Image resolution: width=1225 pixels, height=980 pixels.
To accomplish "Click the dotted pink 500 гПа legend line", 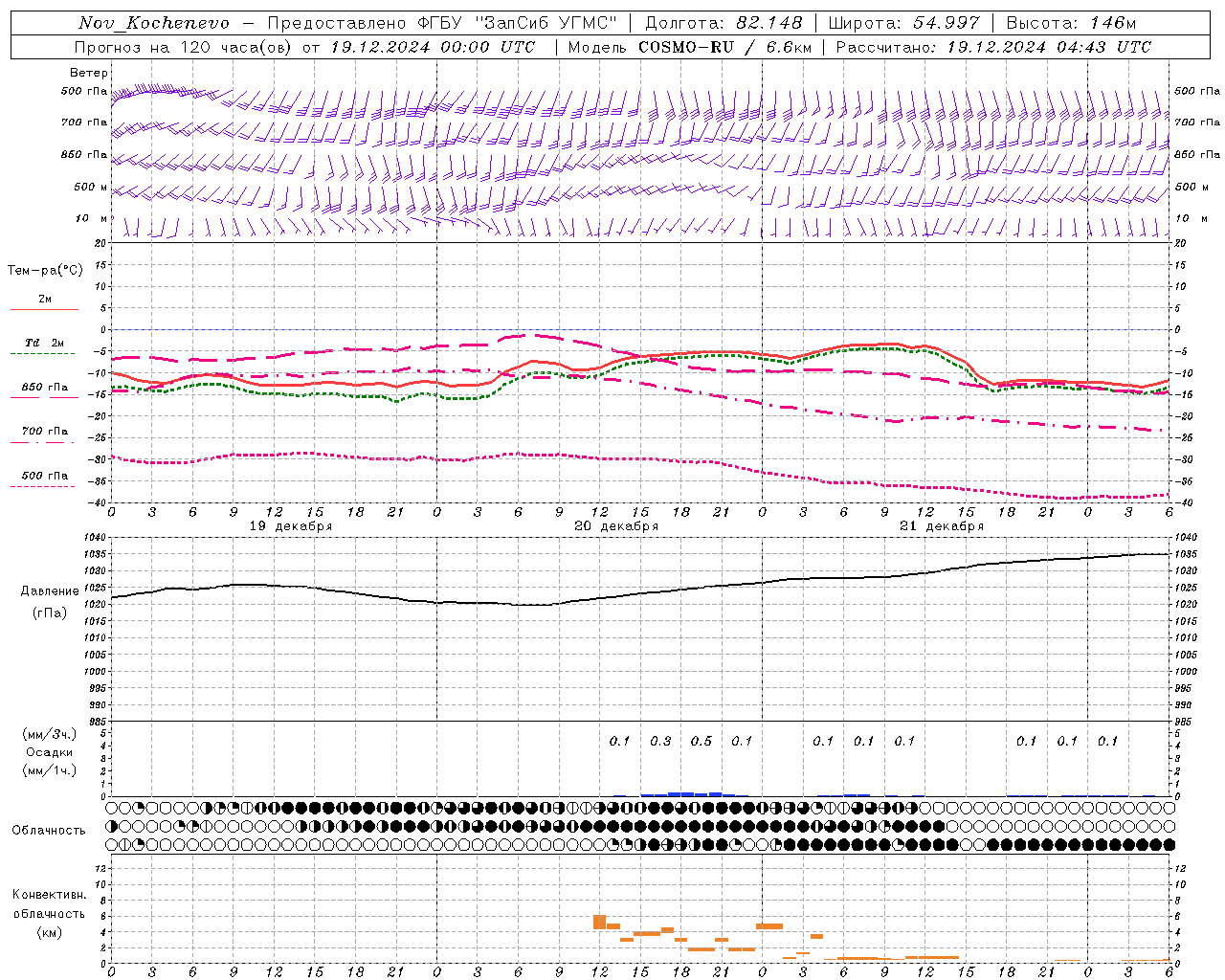I will click(43, 486).
